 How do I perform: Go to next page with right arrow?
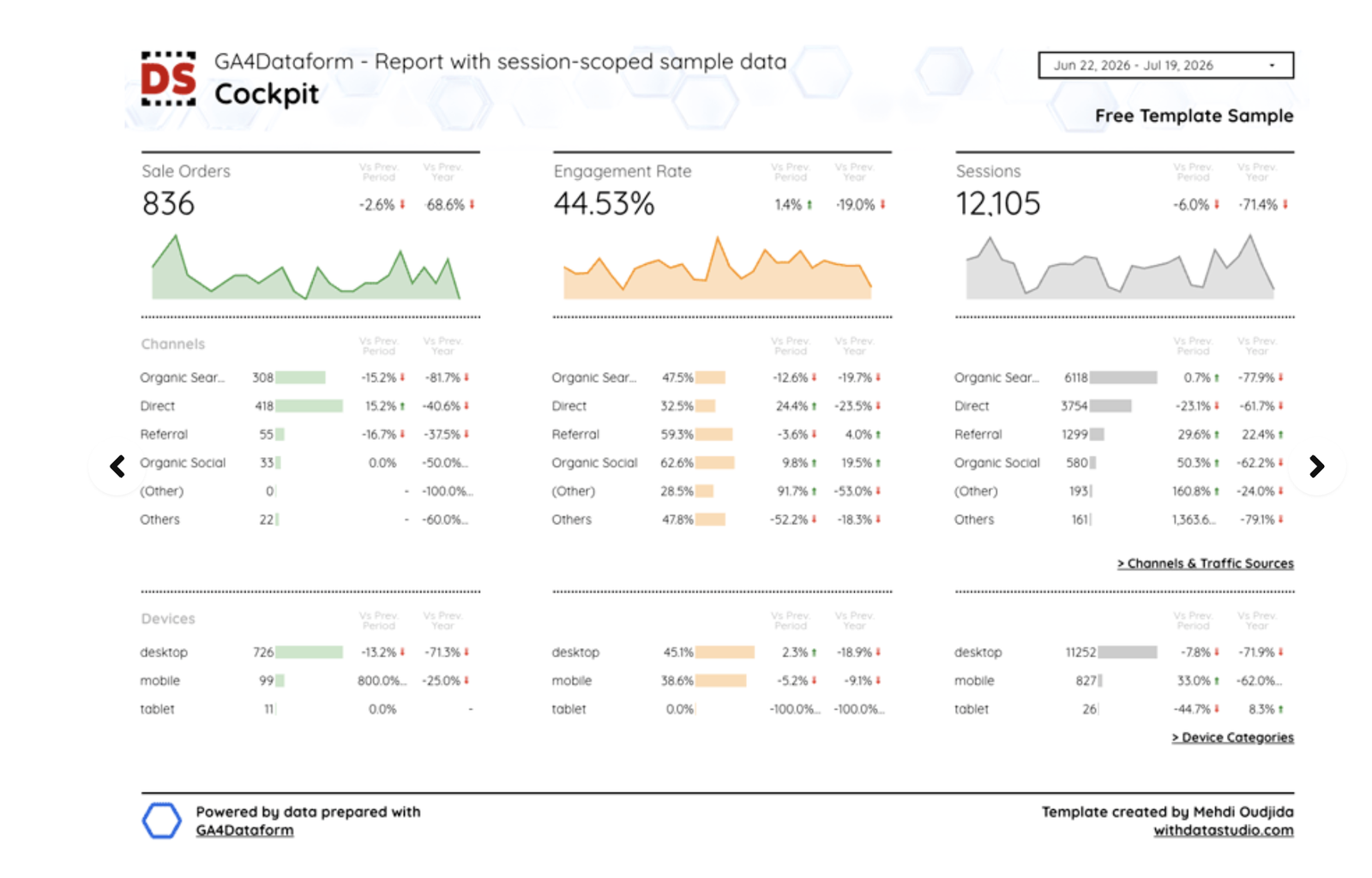[1317, 466]
